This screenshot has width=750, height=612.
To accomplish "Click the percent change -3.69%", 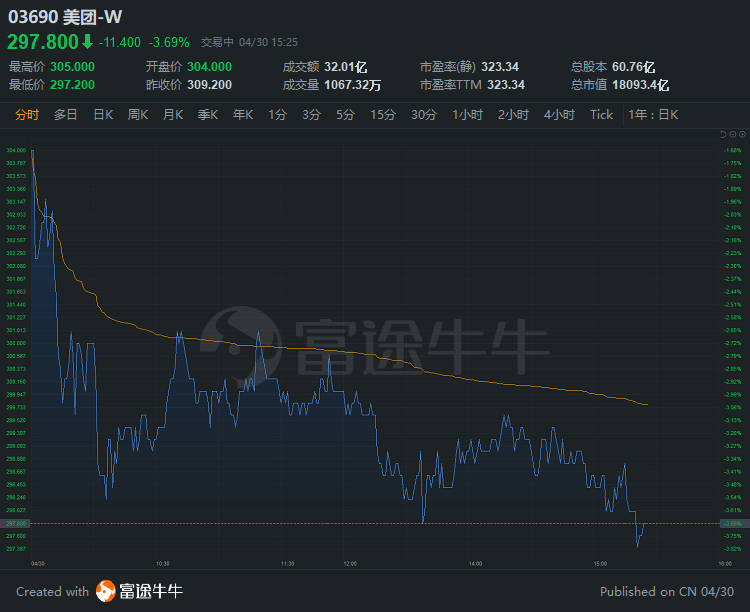I will pyautogui.click(x=169, y=43).
